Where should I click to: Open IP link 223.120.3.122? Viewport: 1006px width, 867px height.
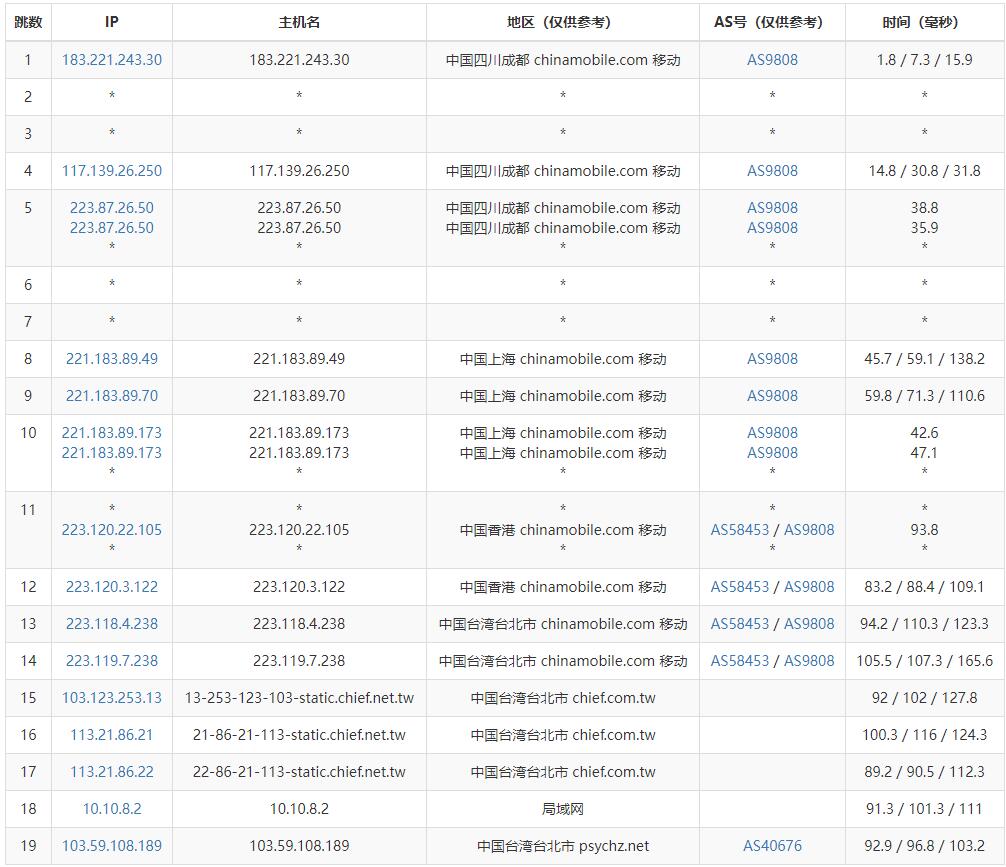(x=112, y=587)
